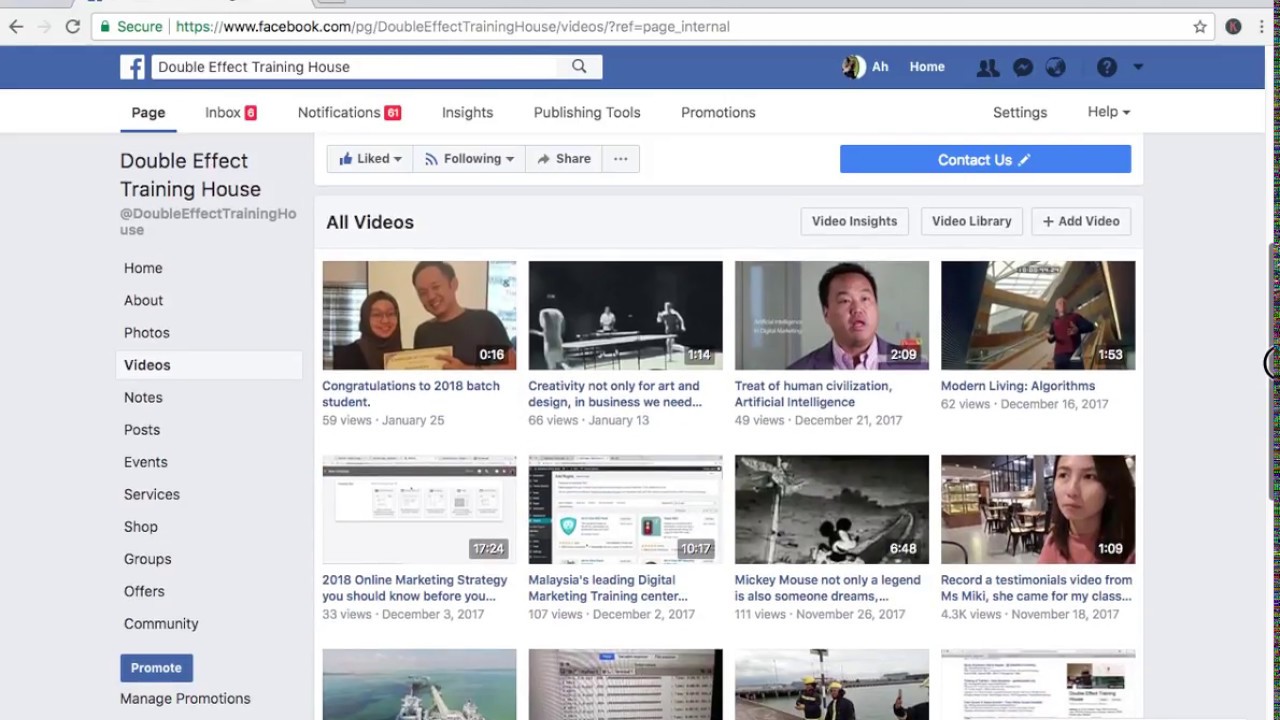Open Events in the sidebar

point(145,462)
